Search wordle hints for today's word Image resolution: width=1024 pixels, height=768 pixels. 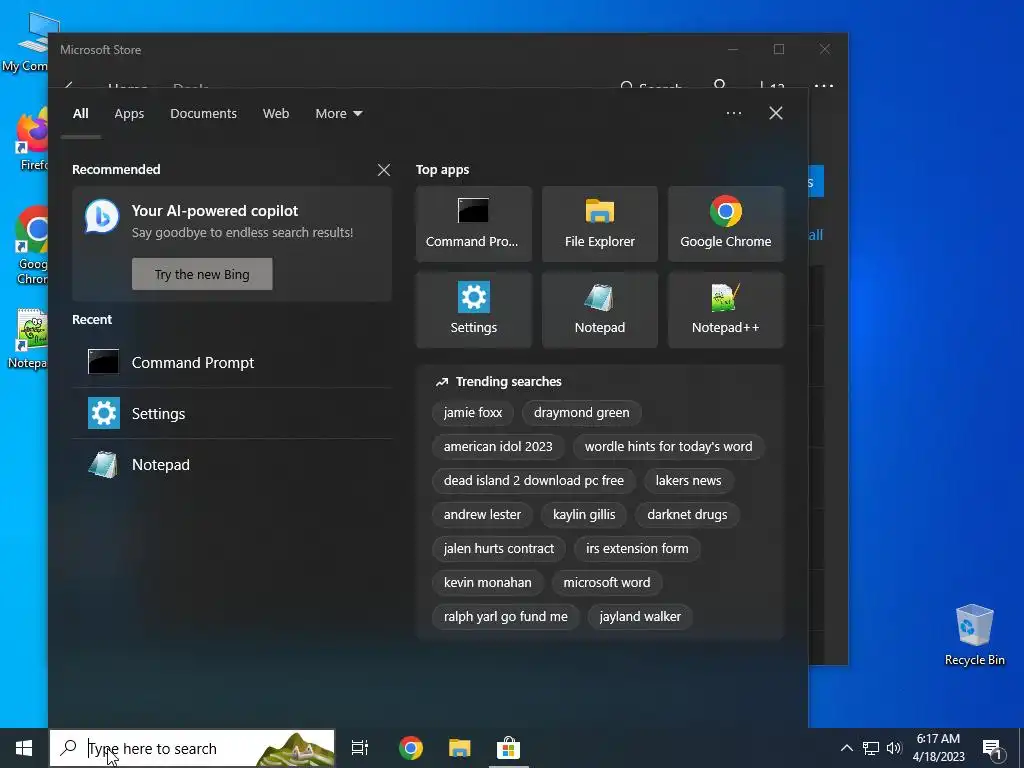[668, 447]
